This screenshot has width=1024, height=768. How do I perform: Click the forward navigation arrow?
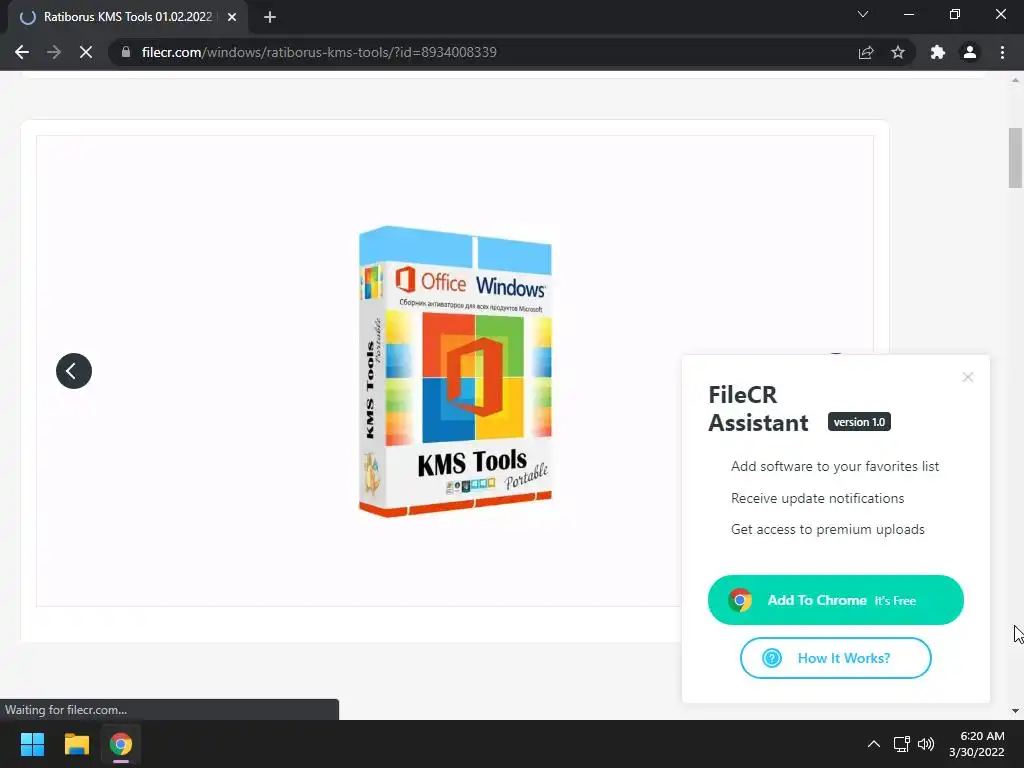(54, 52)
